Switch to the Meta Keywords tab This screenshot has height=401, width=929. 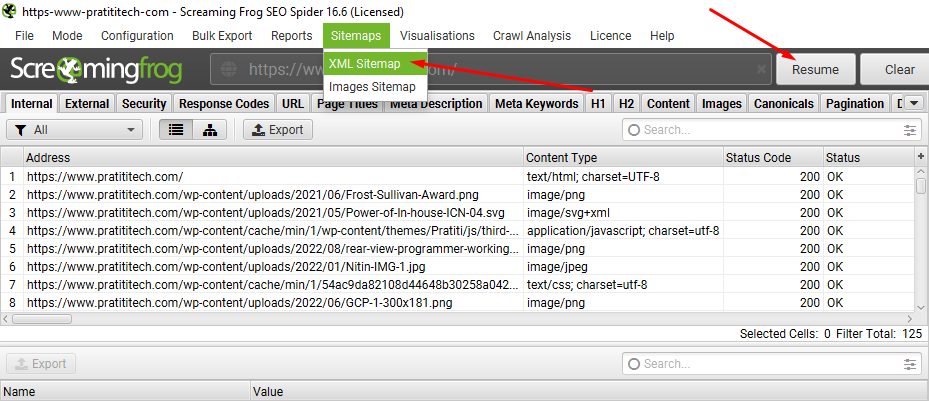coord(537,104)
